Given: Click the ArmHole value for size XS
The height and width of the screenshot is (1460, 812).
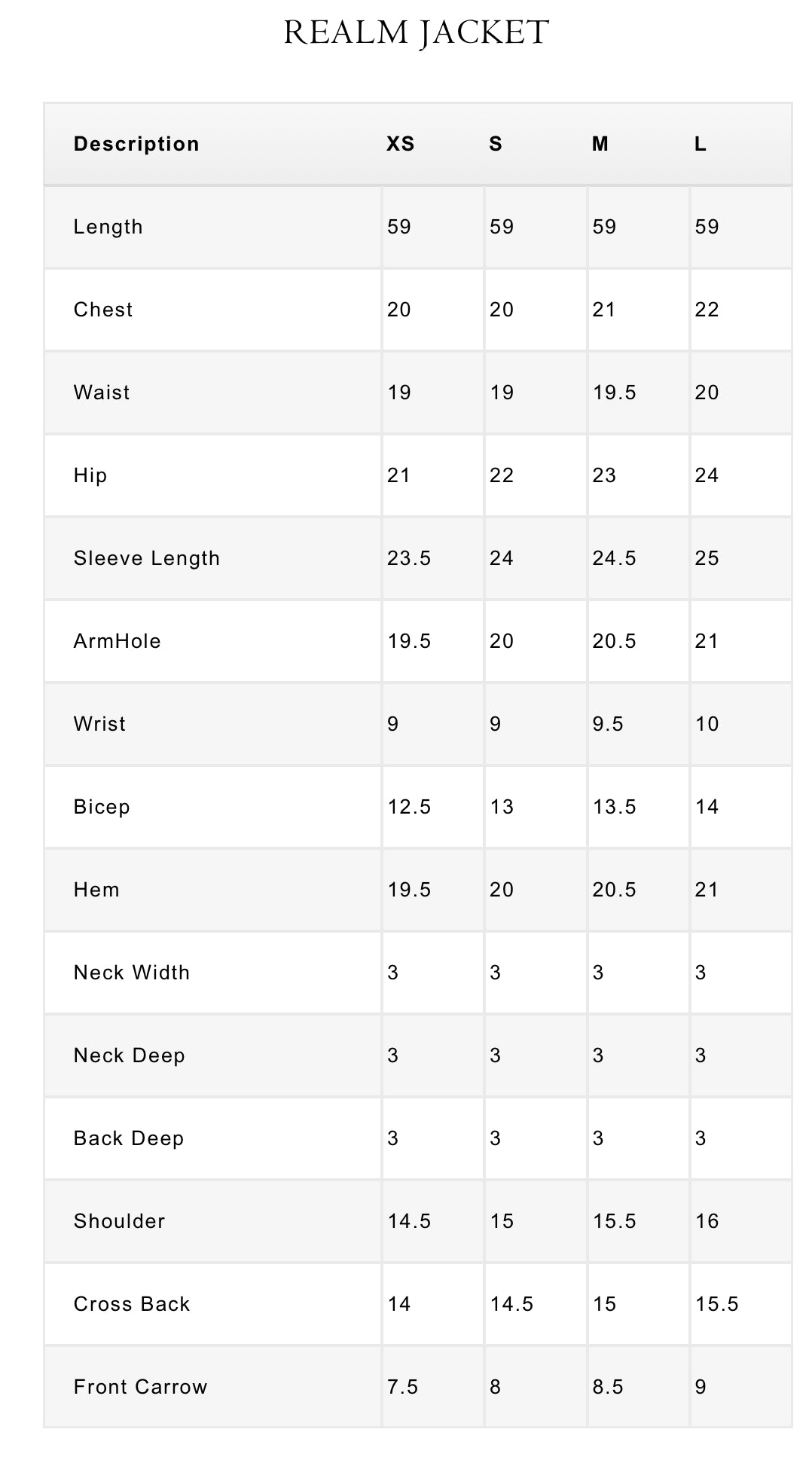Looking at the screenshot, I should [x=409, y=641].
